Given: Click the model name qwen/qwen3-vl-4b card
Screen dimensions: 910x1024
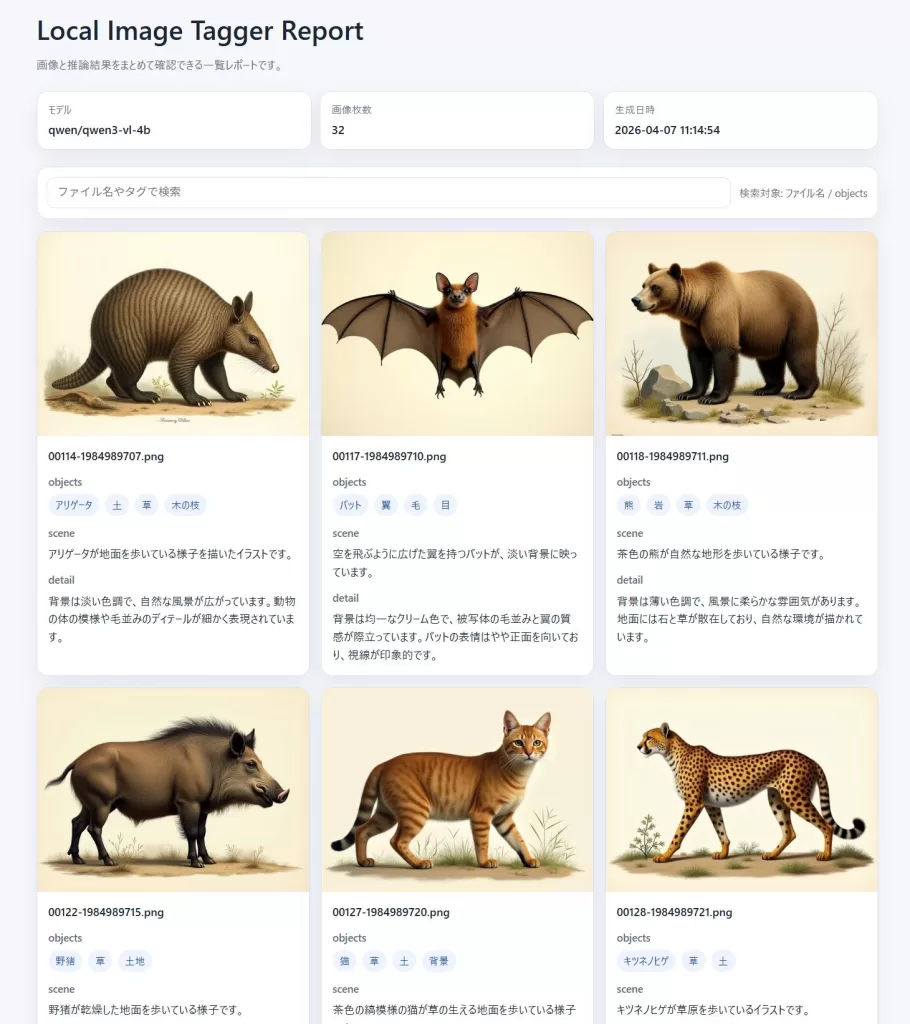Looking at the screenshot, I should coord(173,120).
